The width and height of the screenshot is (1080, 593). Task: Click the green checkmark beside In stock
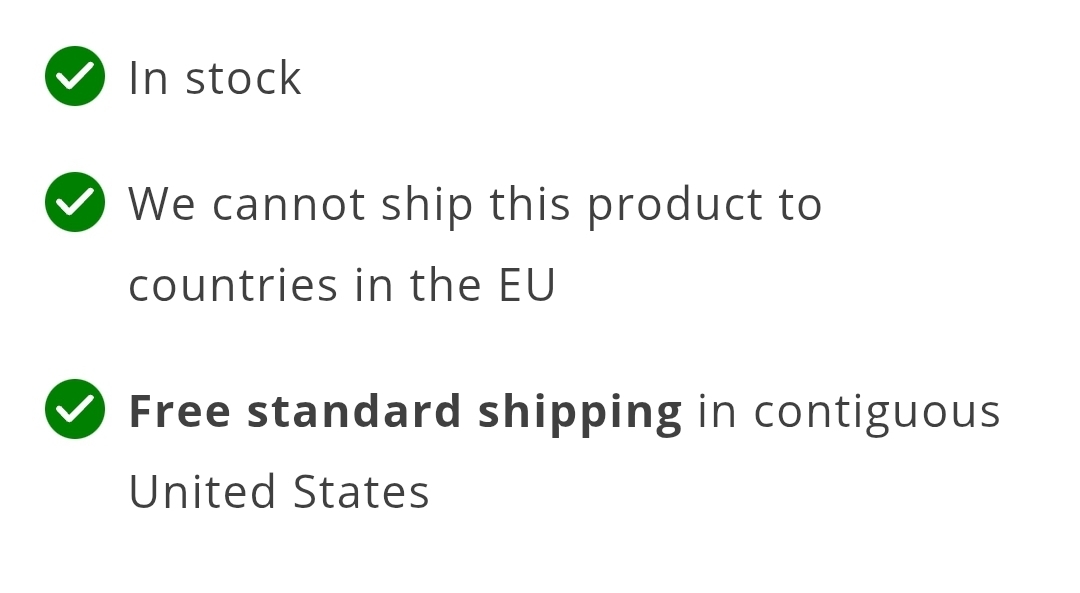[x=75, y=76]
